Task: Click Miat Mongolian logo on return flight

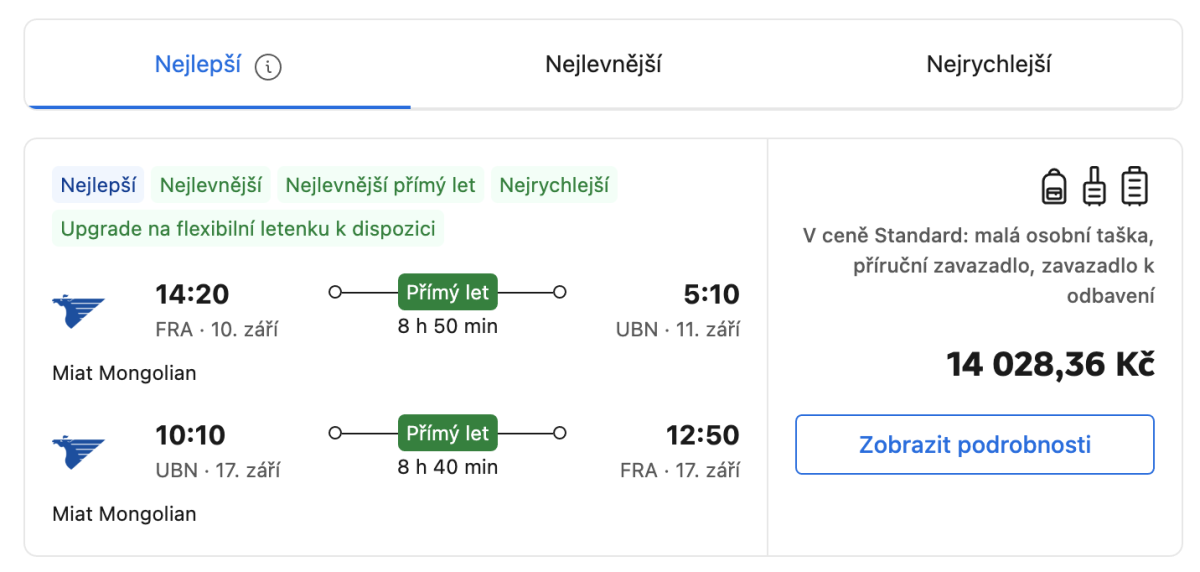Action: pos(78,451)
